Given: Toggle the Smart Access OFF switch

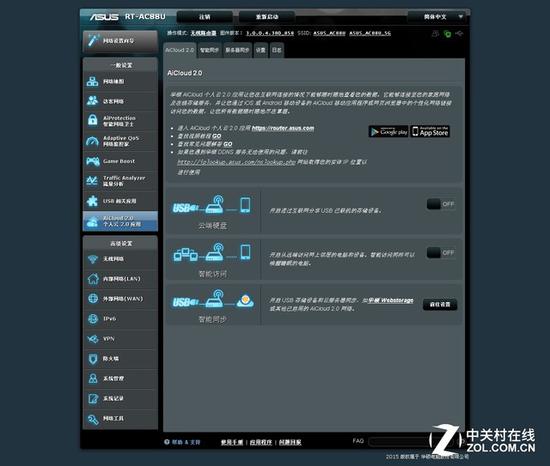Looking at the screenshot, I should [441, 252].
